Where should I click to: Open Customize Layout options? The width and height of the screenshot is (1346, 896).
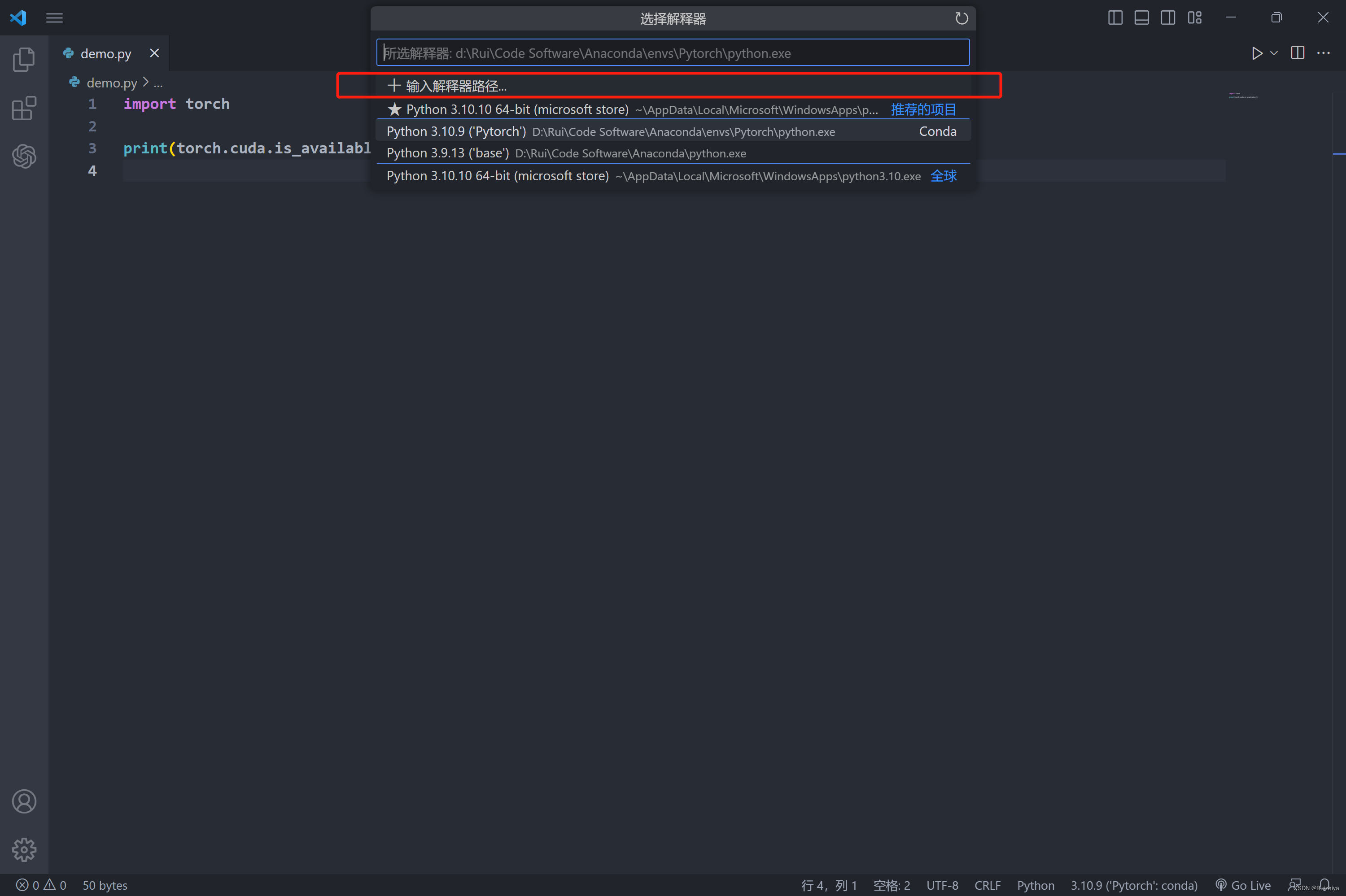[1194, 18]
